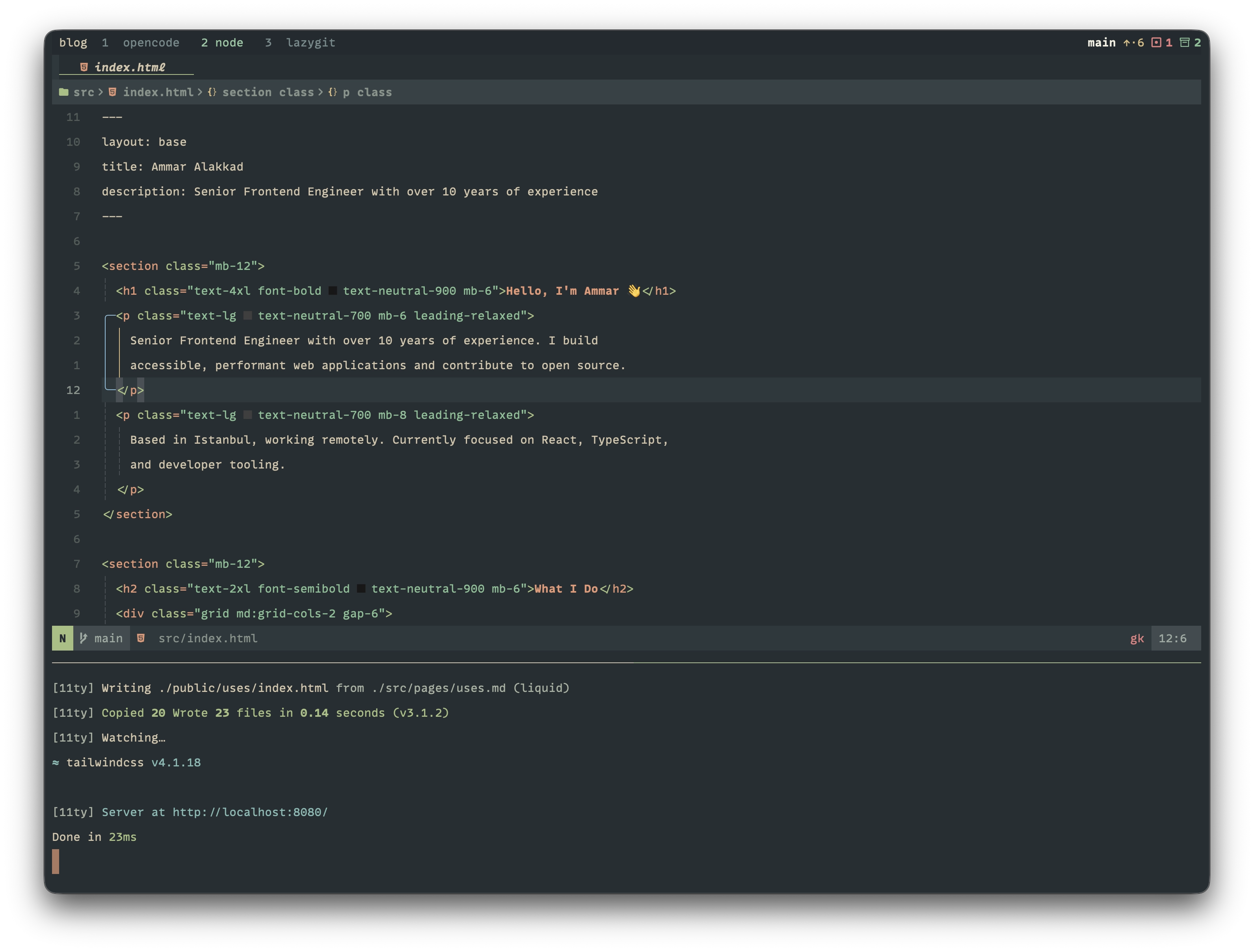
Task: Click the color swatch beside text-neutral-900
Action: 333,291
